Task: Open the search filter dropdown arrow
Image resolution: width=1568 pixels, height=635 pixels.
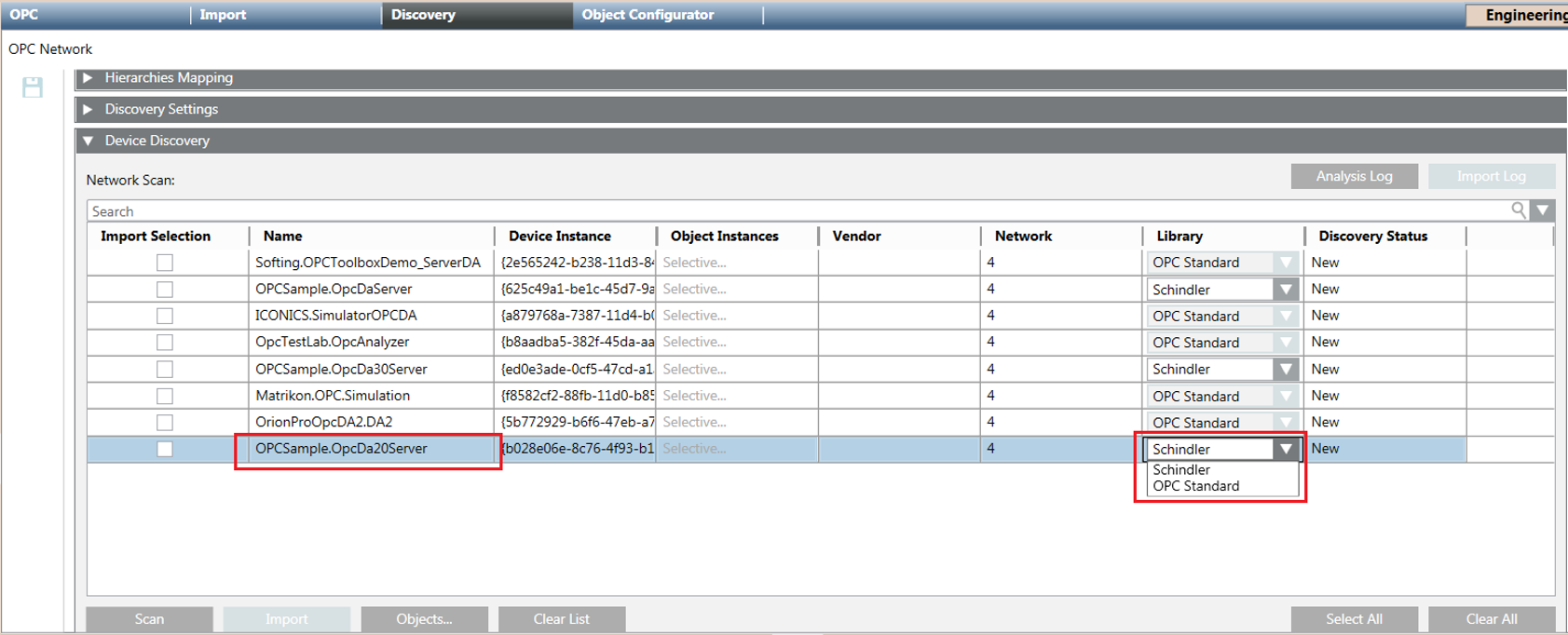Action: coord(1543,210)
